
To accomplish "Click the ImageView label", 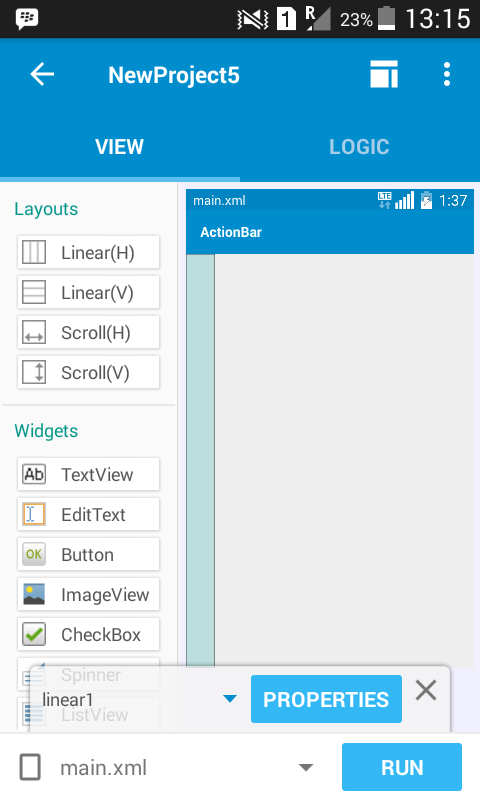I will pos(105,595).
